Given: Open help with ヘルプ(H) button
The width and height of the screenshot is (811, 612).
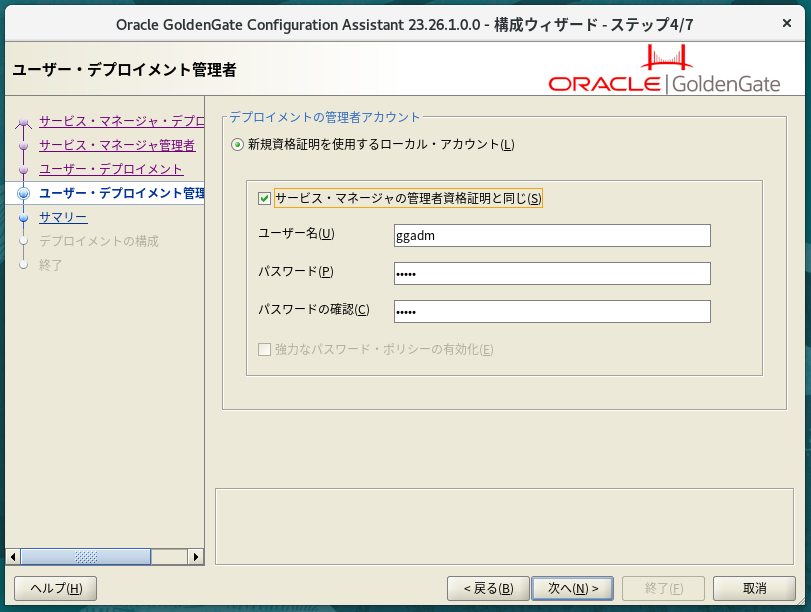Looking at the screenshot, I should coord(56,588).
